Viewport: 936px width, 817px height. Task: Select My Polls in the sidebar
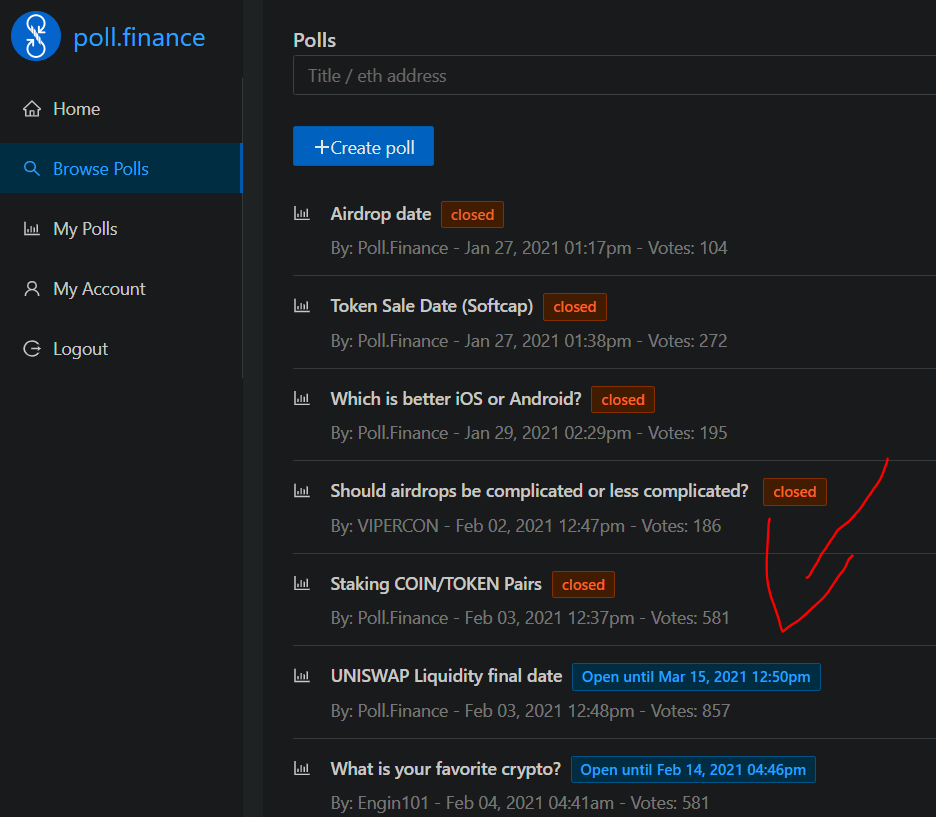tap(85, 229)
